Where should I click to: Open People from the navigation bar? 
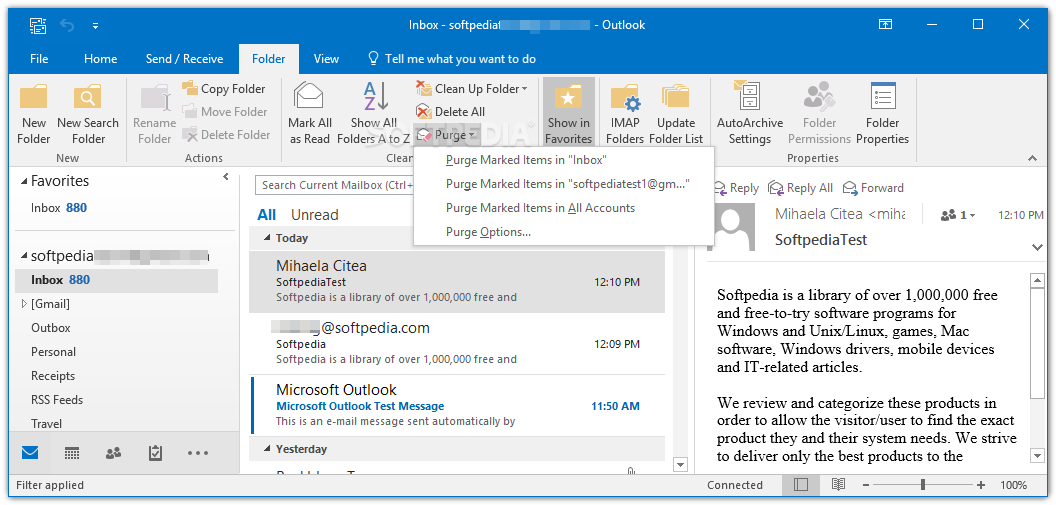[113, 453]
